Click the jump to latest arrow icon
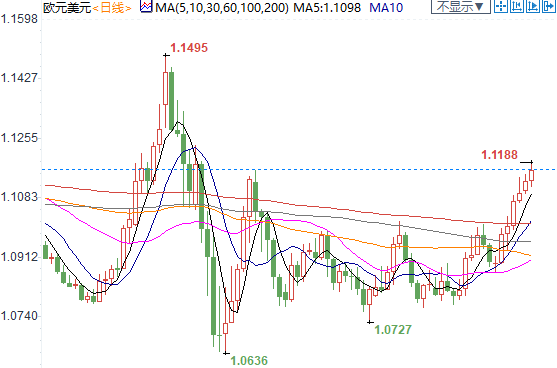557x368 pixels. (x=548, y=6)
